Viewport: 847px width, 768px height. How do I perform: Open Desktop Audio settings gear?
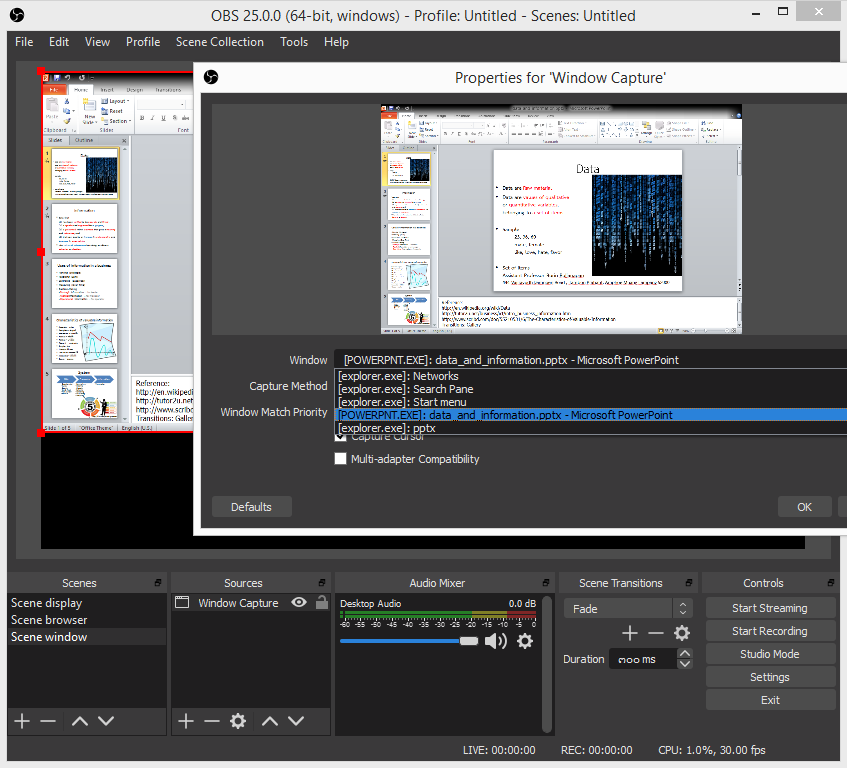pyautogui.click(x=525, y=641)
